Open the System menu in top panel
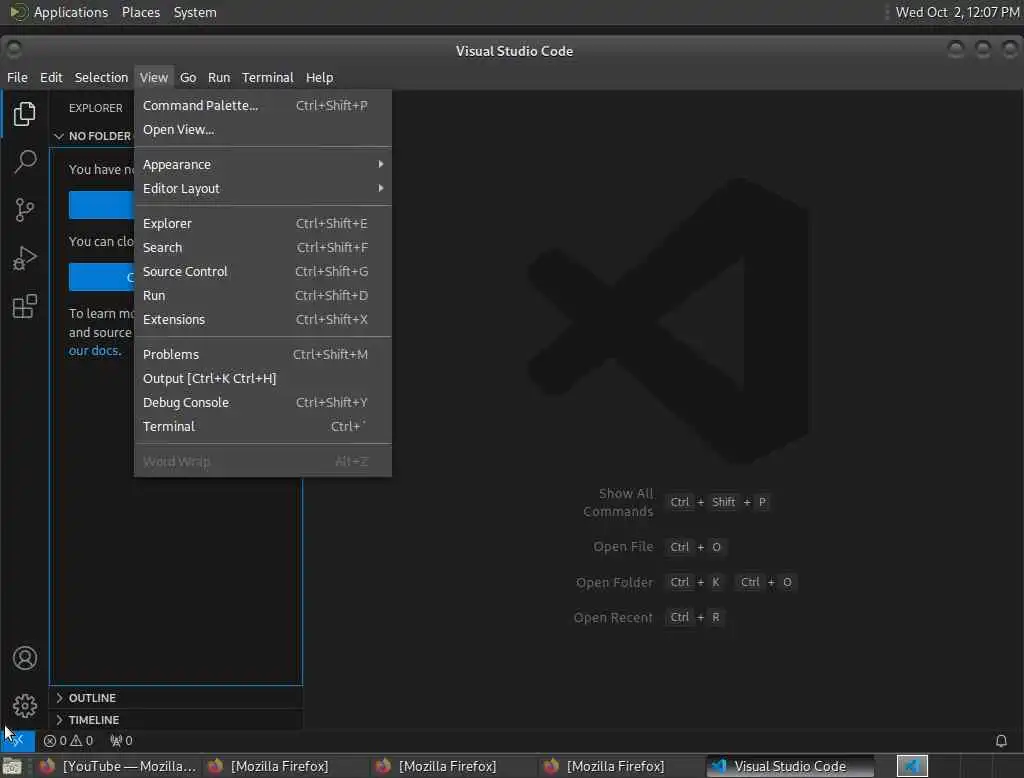 click(x=195, y=12)
